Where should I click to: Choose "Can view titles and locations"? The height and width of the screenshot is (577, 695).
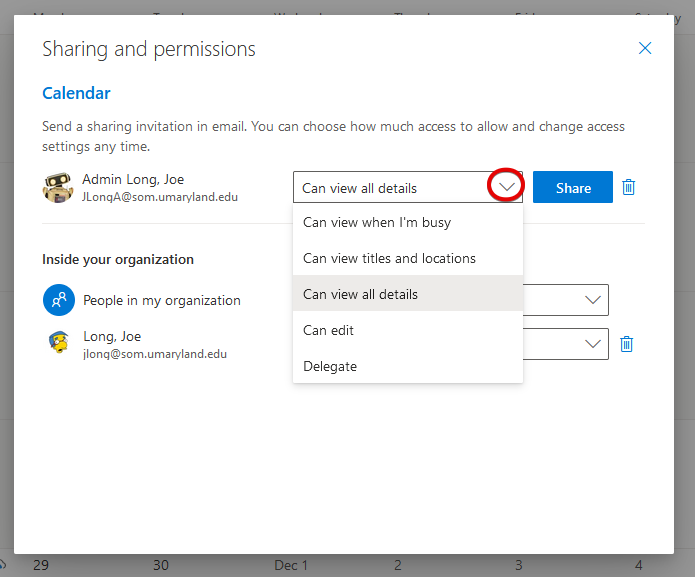point(389,258)
